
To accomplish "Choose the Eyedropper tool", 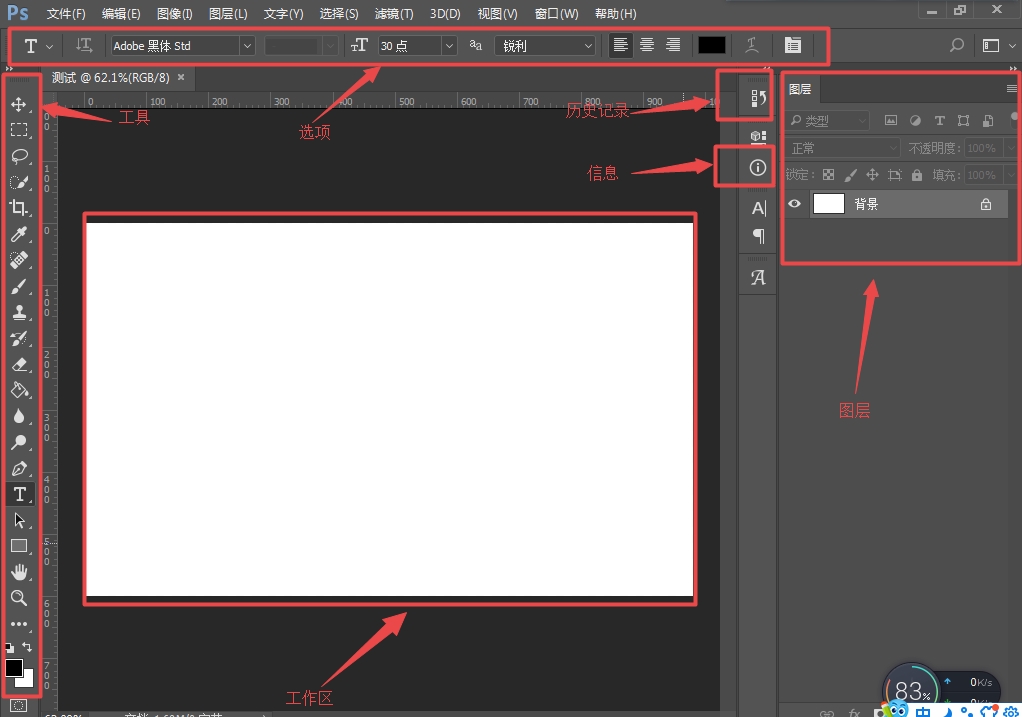I will click(19, 234).
